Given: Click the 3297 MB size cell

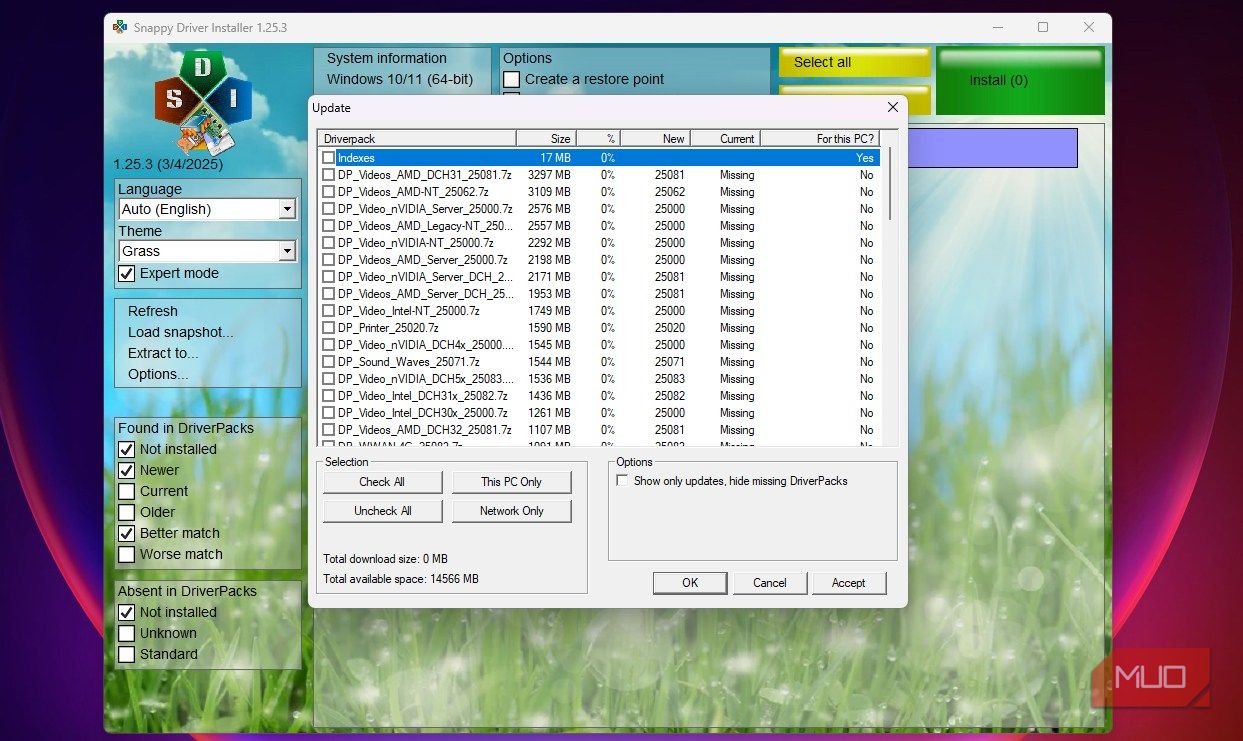Looking at the screenshot, I should click(x=549, y=175).
